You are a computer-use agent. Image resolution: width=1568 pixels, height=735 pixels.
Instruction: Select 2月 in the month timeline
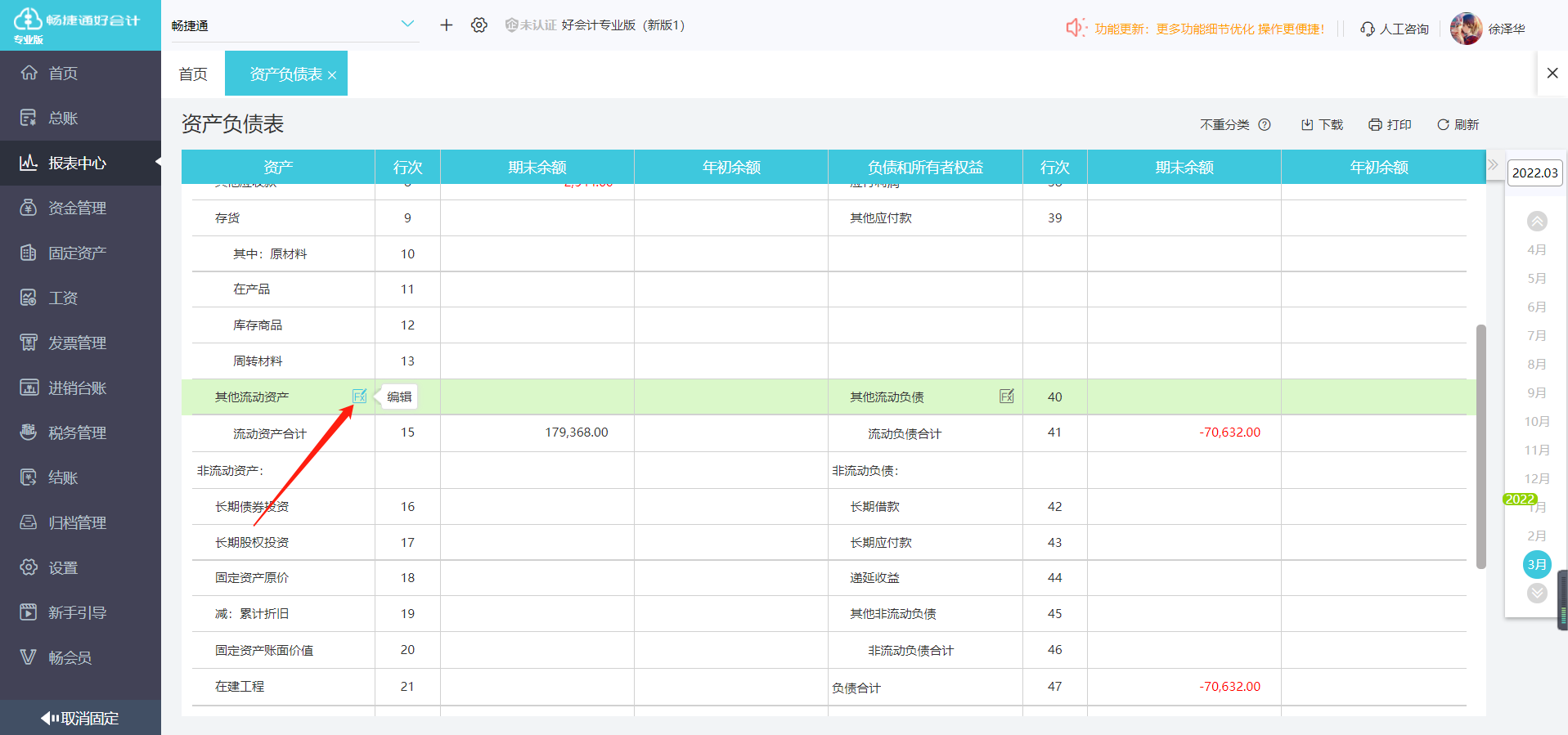[1537, 536]
